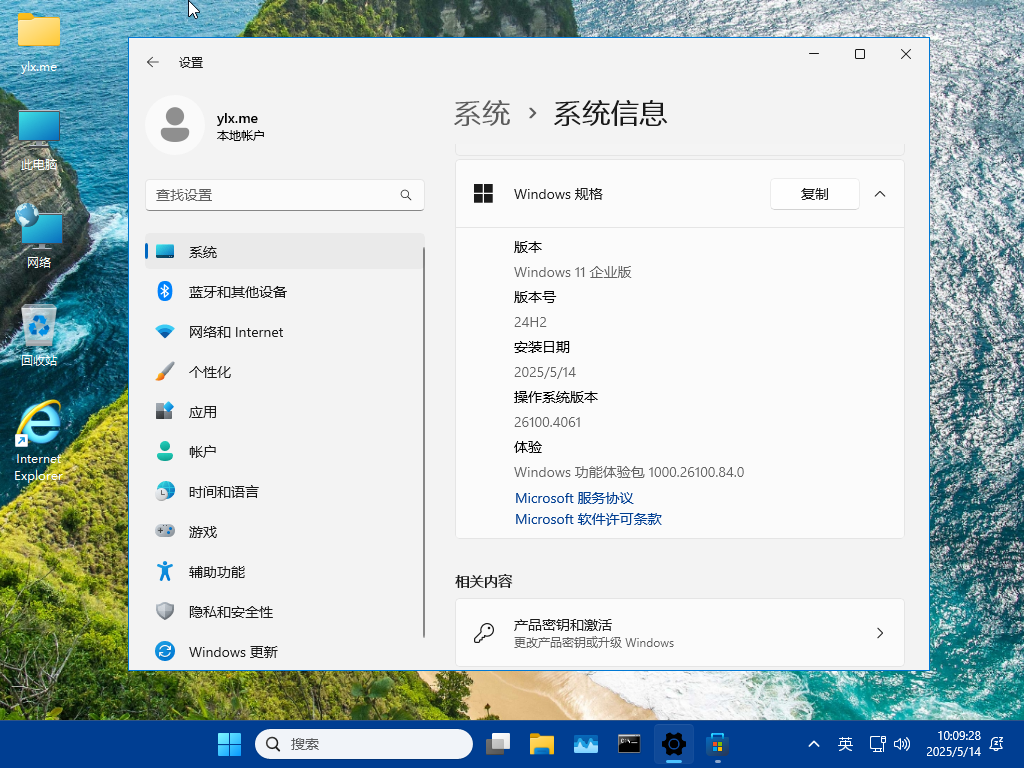The height and width of the screenshot is (768, 1024).
Task: Click the 复制 button
Action: (814, 194)
